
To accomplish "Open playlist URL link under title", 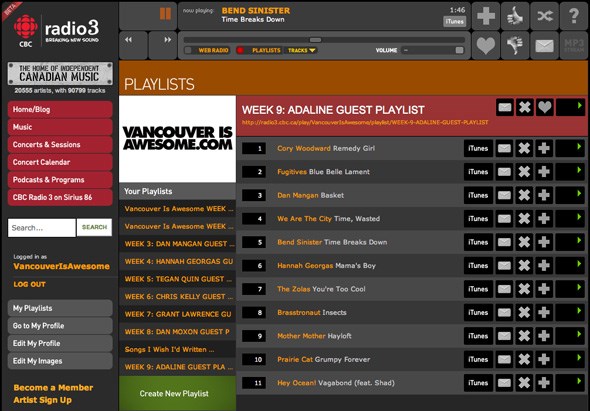I will pos(365,122).
